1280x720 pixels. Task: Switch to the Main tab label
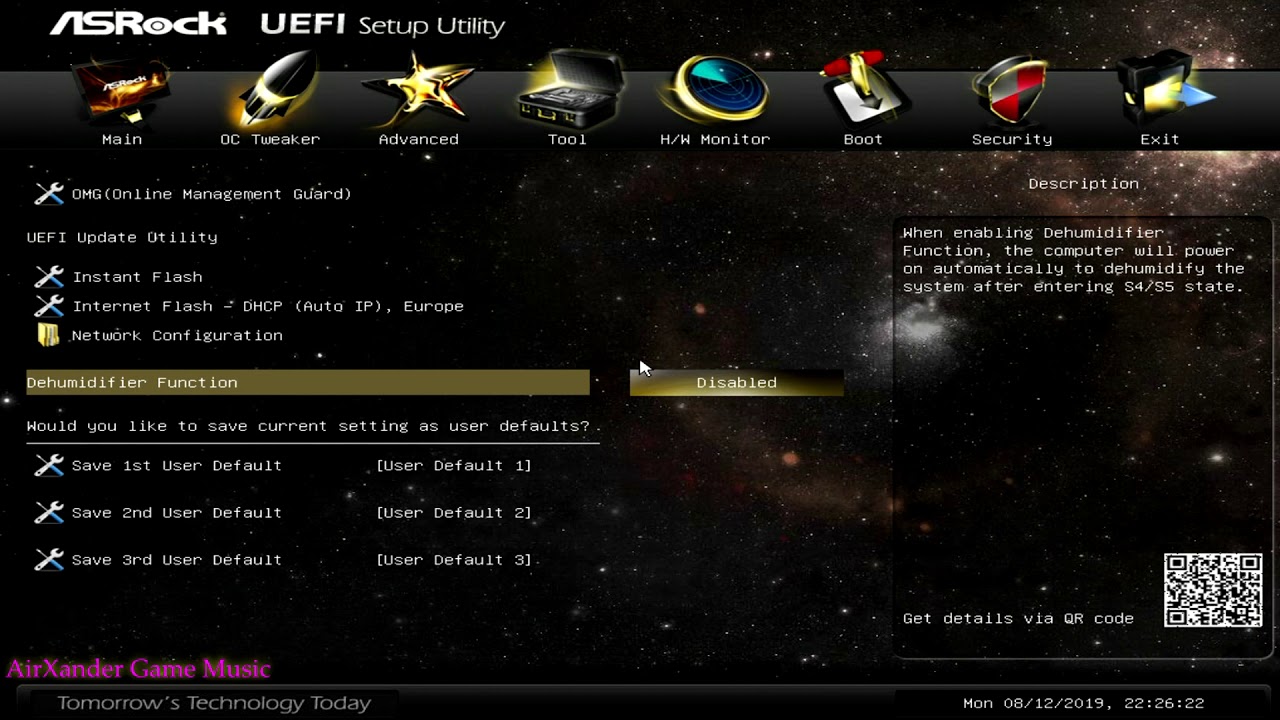click(122, 139)
